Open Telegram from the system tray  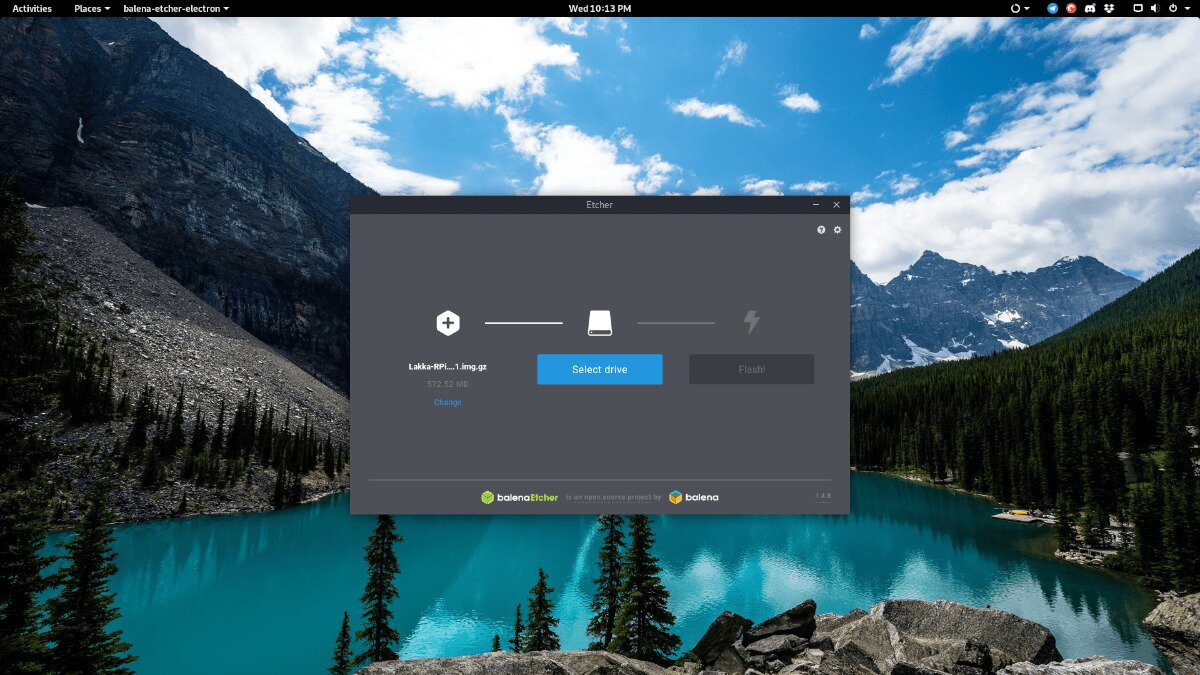click(x=1052, y=8)
